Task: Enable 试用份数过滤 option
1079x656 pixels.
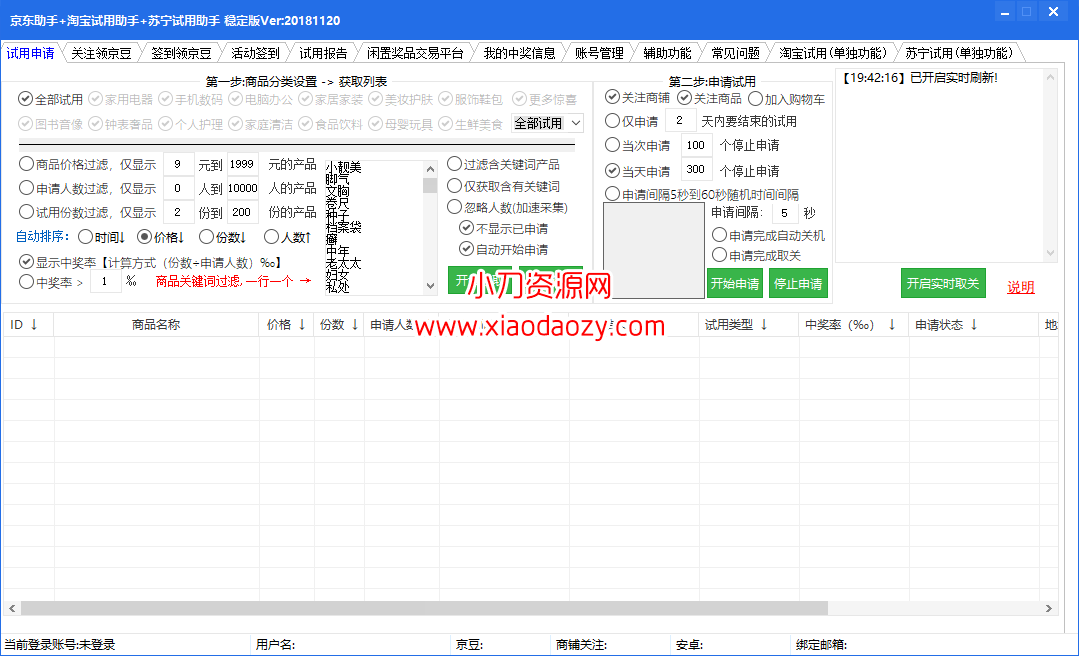Action: tap(87, 212)
